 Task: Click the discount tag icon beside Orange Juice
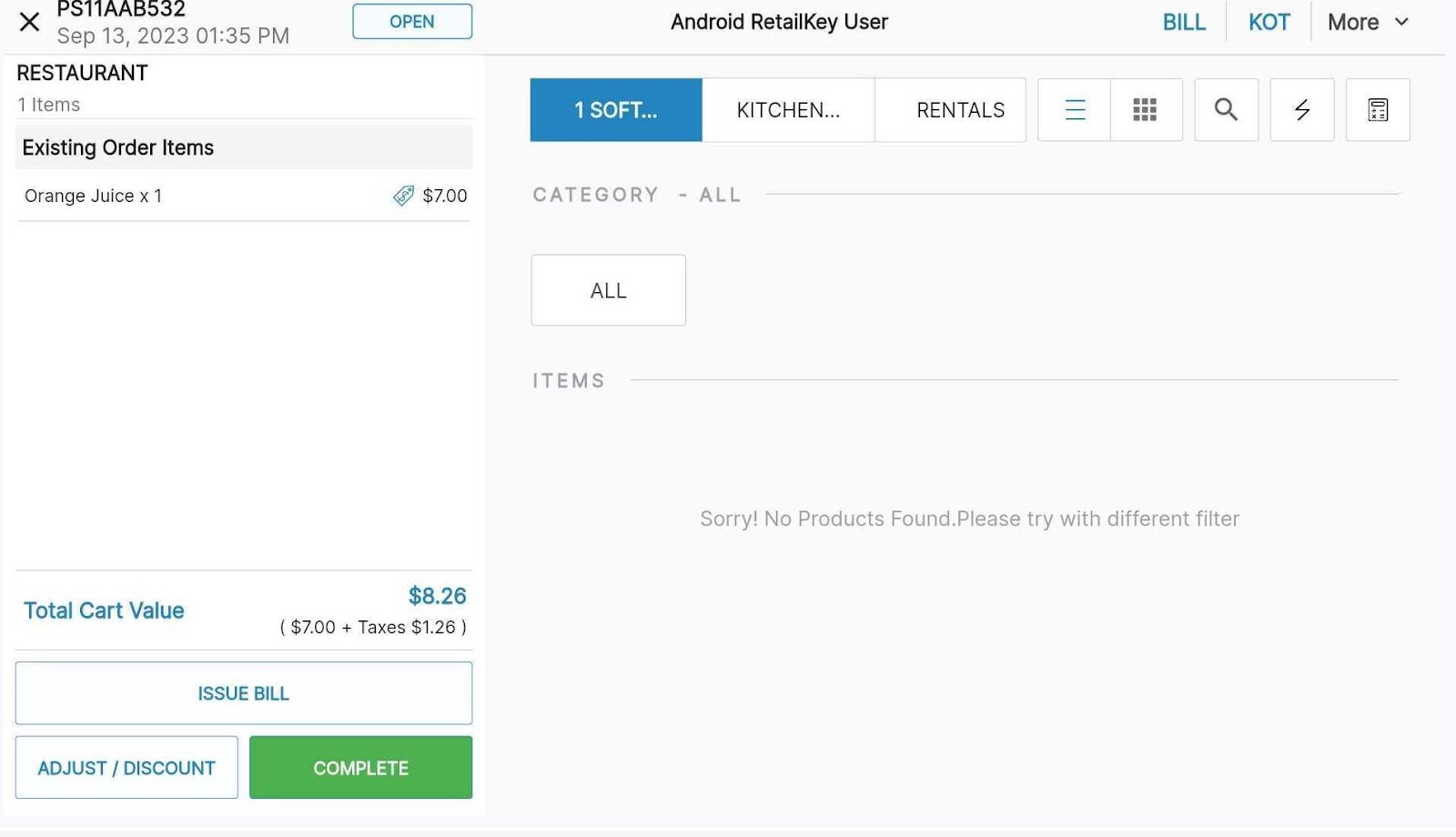pyautogui.click(x=403, y=196)
